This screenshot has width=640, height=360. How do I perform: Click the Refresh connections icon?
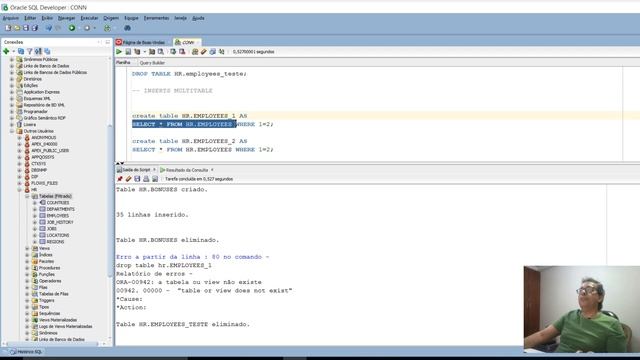(21, 51)
